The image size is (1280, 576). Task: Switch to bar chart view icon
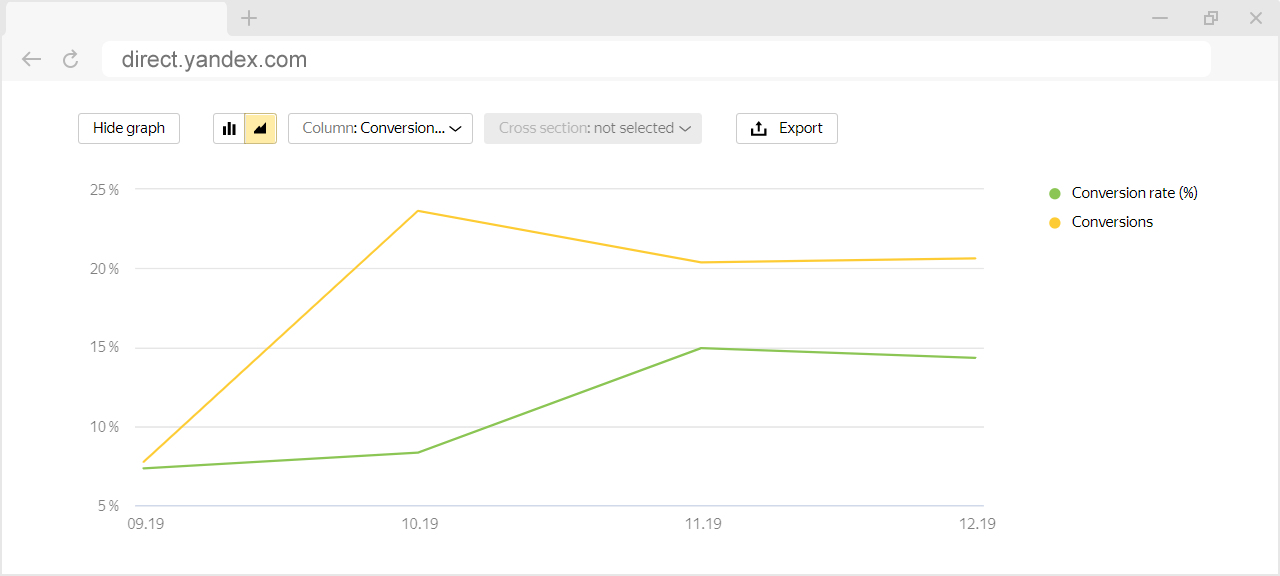(x=229, y=128)
